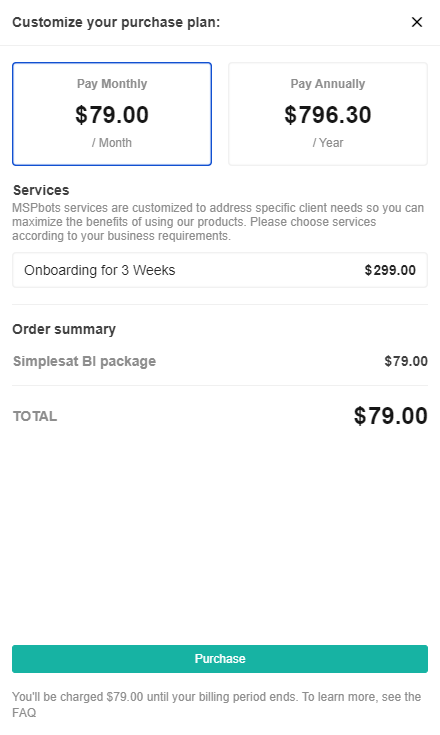440x735 pixels.
Task: Click the billing period charge notice text
Action: coord(216,705)
